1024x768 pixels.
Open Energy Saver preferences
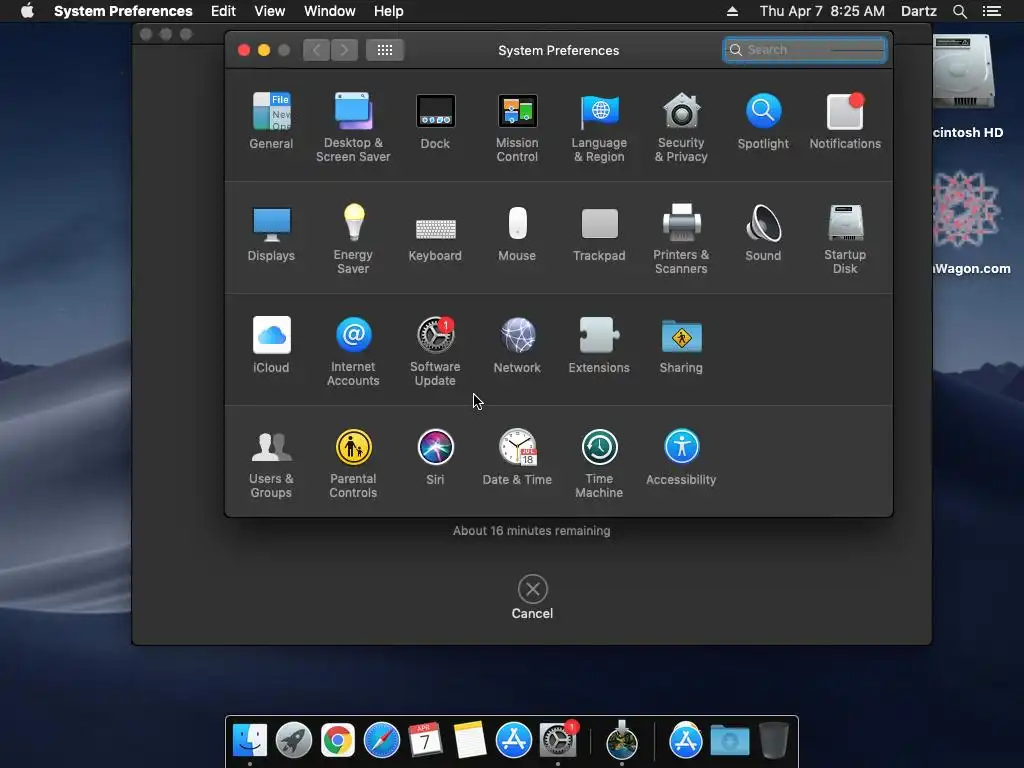(x=353, y=238)
